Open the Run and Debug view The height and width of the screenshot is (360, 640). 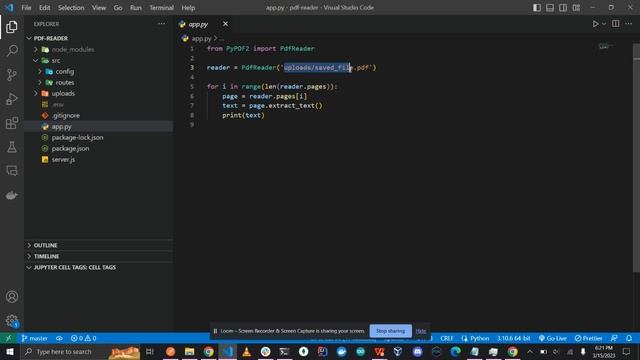12,99
